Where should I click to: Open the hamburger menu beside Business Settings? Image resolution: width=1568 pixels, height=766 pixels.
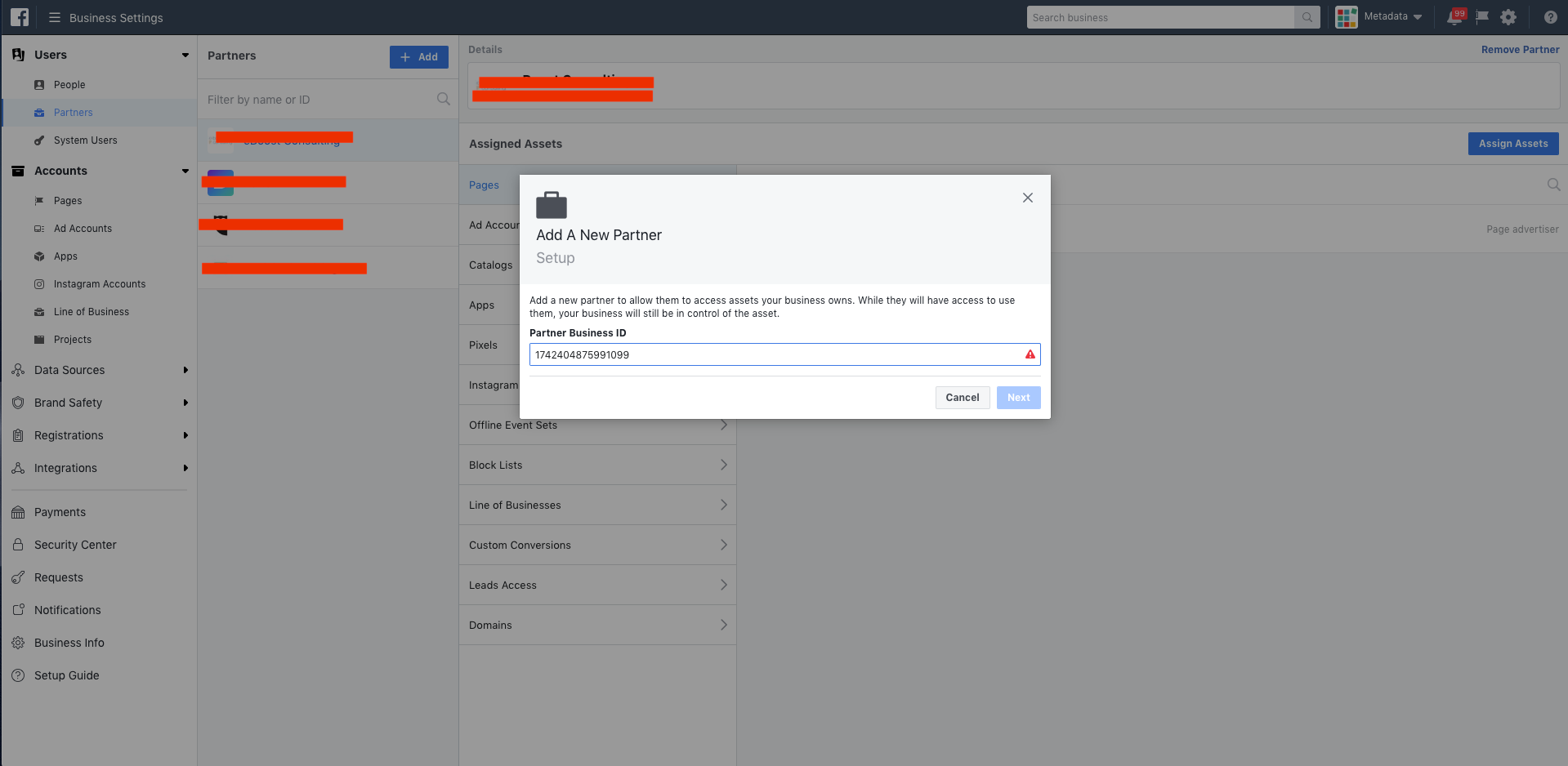click(55, 17)
